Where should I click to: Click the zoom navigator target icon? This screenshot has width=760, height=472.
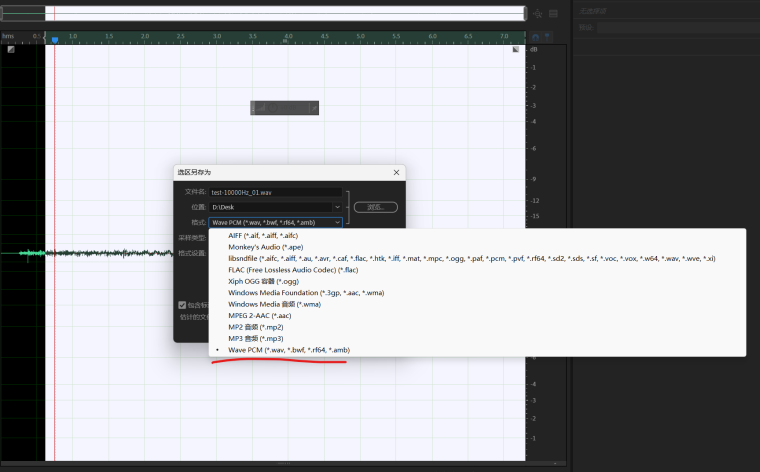click(539, 14)
